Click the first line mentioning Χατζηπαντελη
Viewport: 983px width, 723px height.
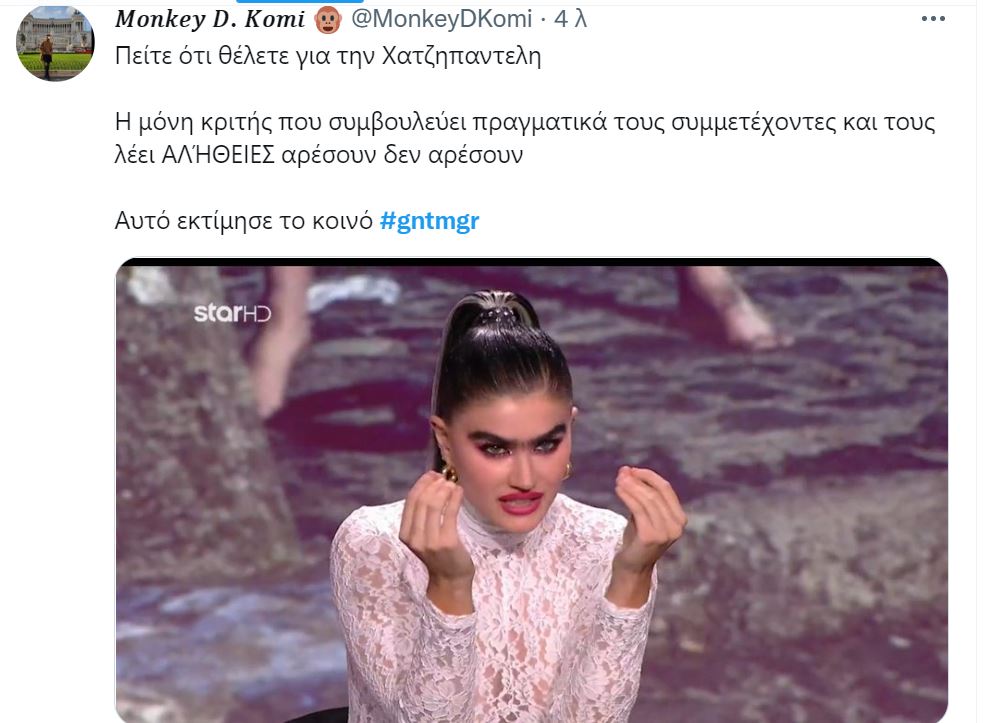click(328, 56)
